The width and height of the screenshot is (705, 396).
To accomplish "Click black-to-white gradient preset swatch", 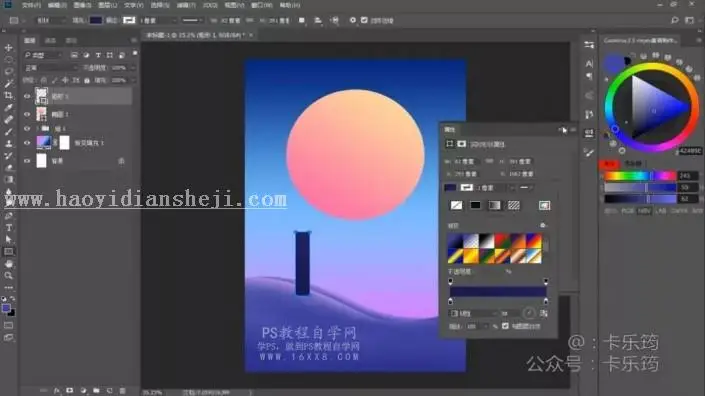I will 486,241.
